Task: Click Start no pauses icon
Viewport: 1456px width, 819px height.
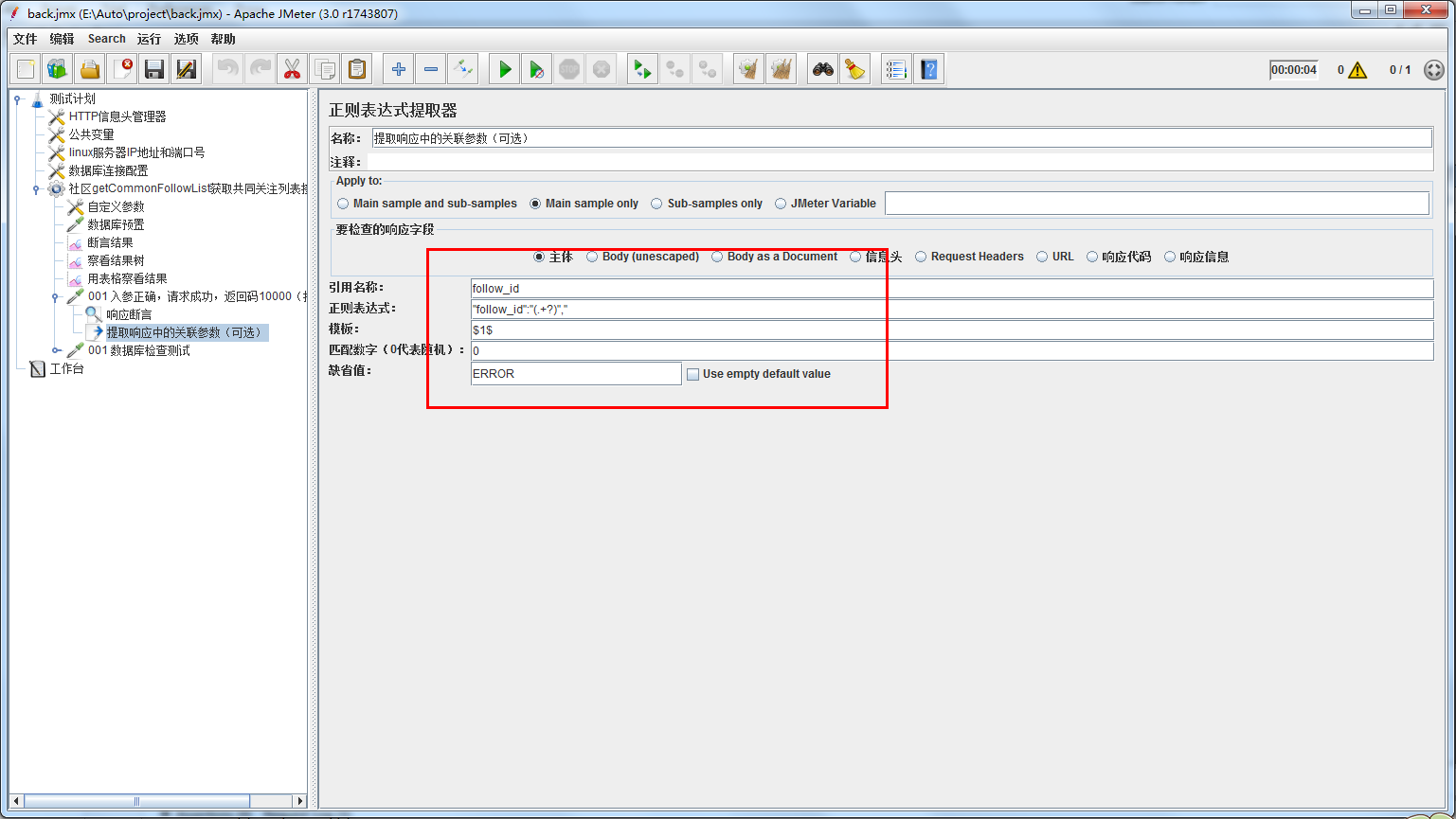Action: click(x=537, y=69)
